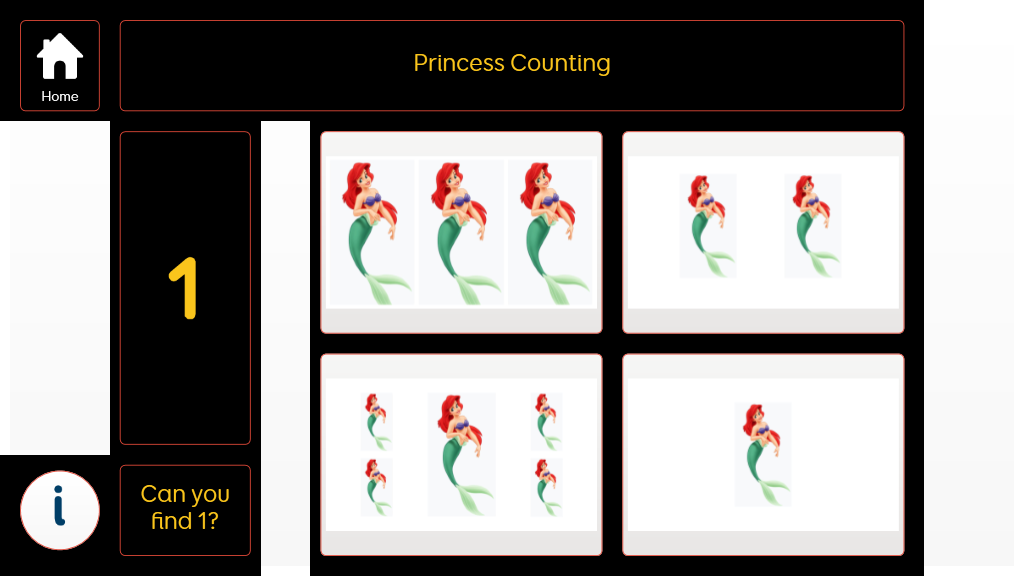This screenshot has height=576, width=1024.
Task: Select the card with five mermaids
Action: [x=461, y=455]
